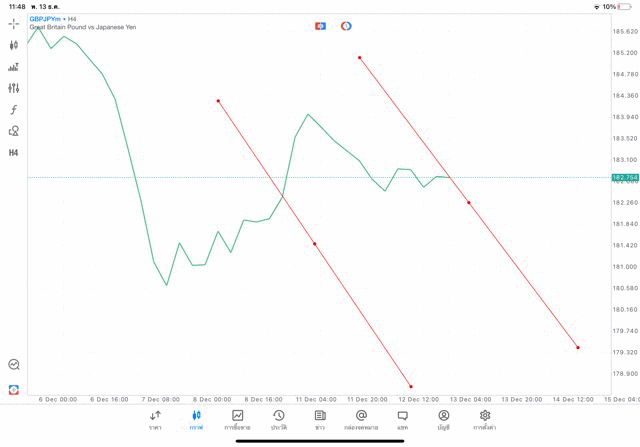Image resolution: width=640 pixels, height=447 pixels.
Task: Tap the circular red-blue icon above chart
Action: 346,26
